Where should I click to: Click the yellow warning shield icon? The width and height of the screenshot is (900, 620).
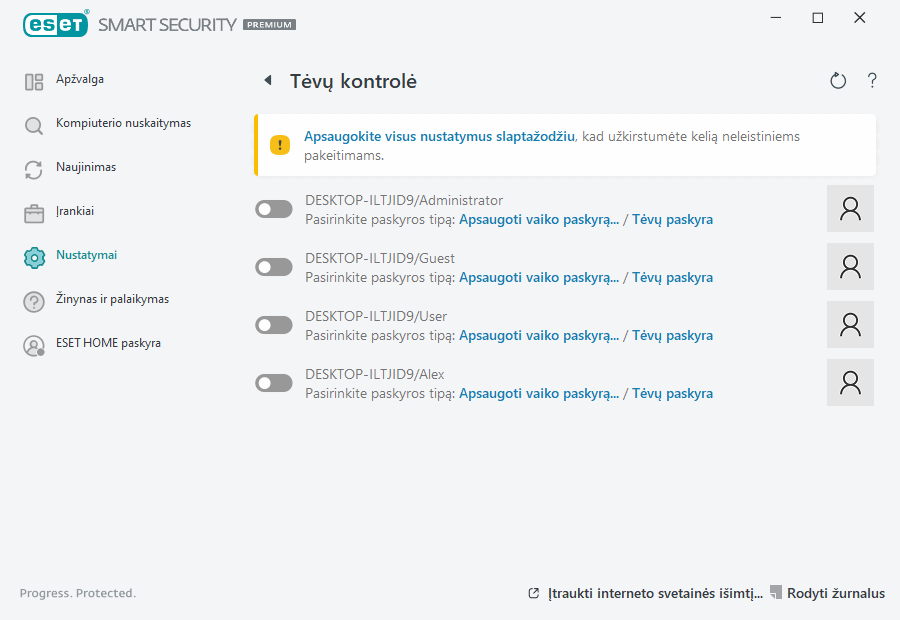[280, 145]
